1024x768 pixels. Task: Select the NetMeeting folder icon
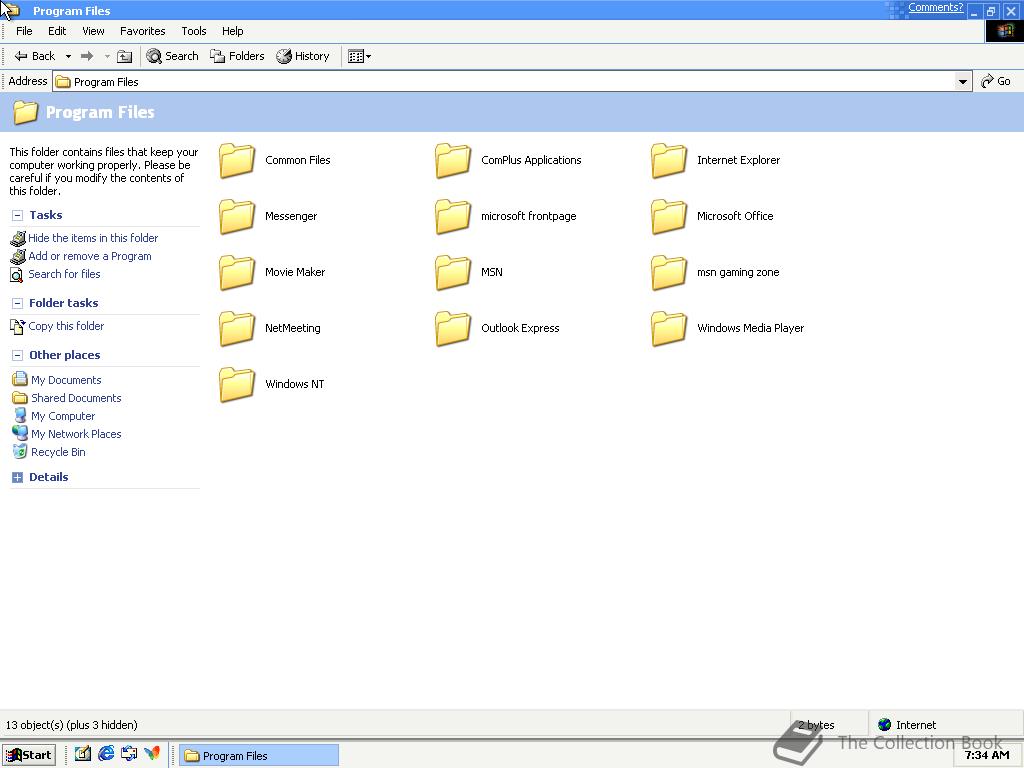click(236, 328)
